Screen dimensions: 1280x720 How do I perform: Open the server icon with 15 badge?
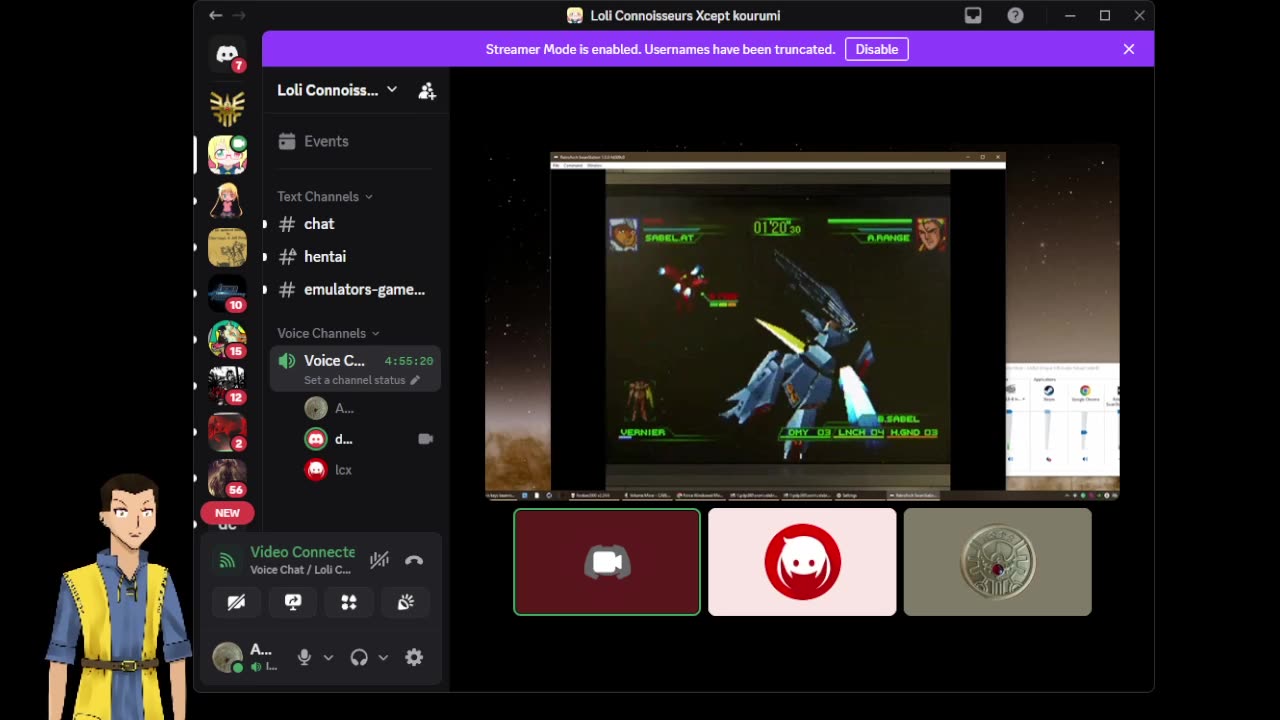pos(227,339)
